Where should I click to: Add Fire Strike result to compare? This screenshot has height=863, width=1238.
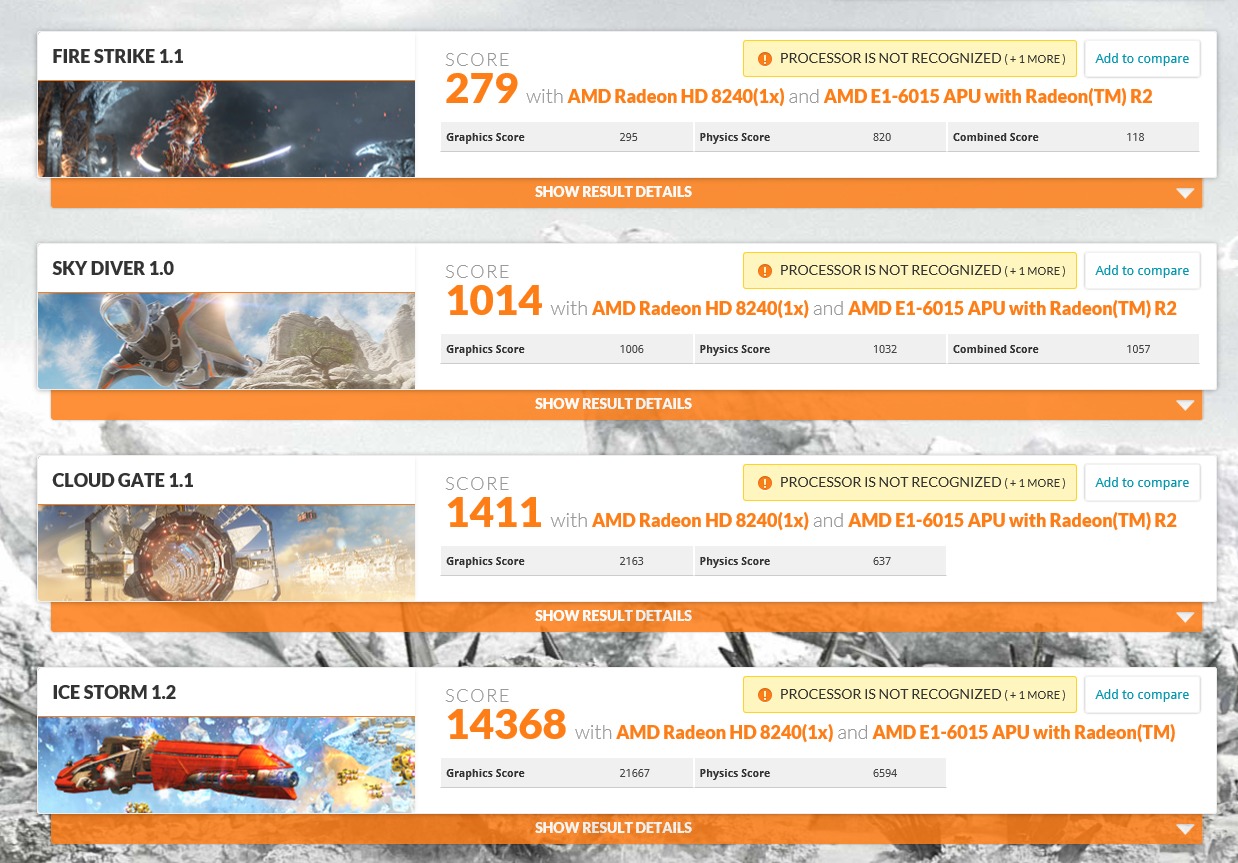pos(1142,58)
